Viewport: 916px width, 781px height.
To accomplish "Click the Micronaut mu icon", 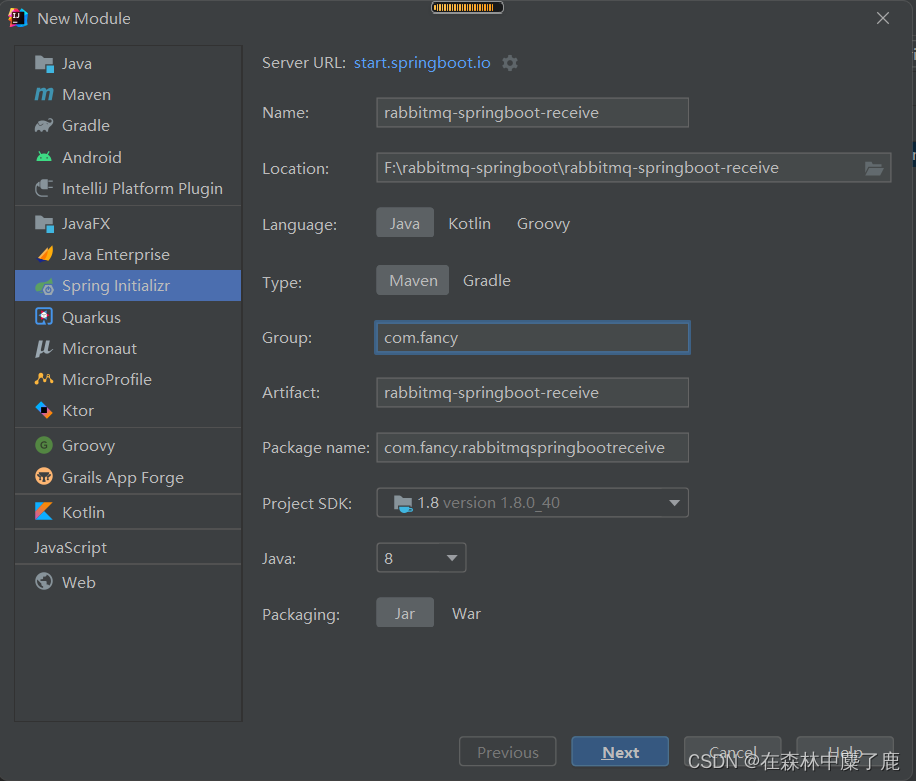I will click(44, 348).
